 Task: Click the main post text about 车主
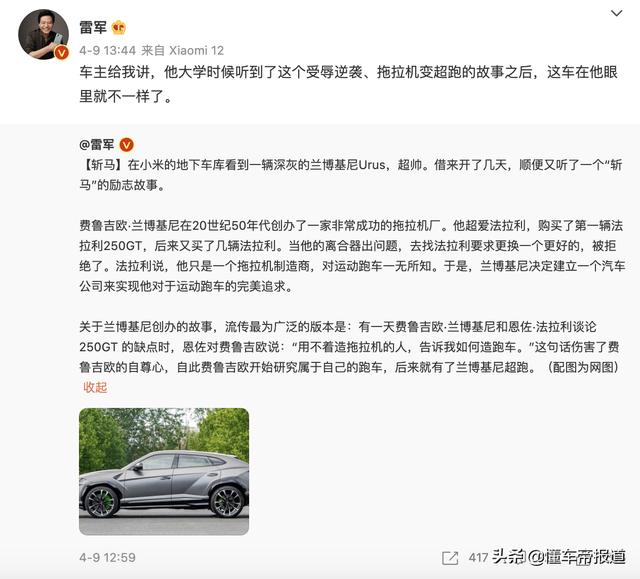click(348, 84)
